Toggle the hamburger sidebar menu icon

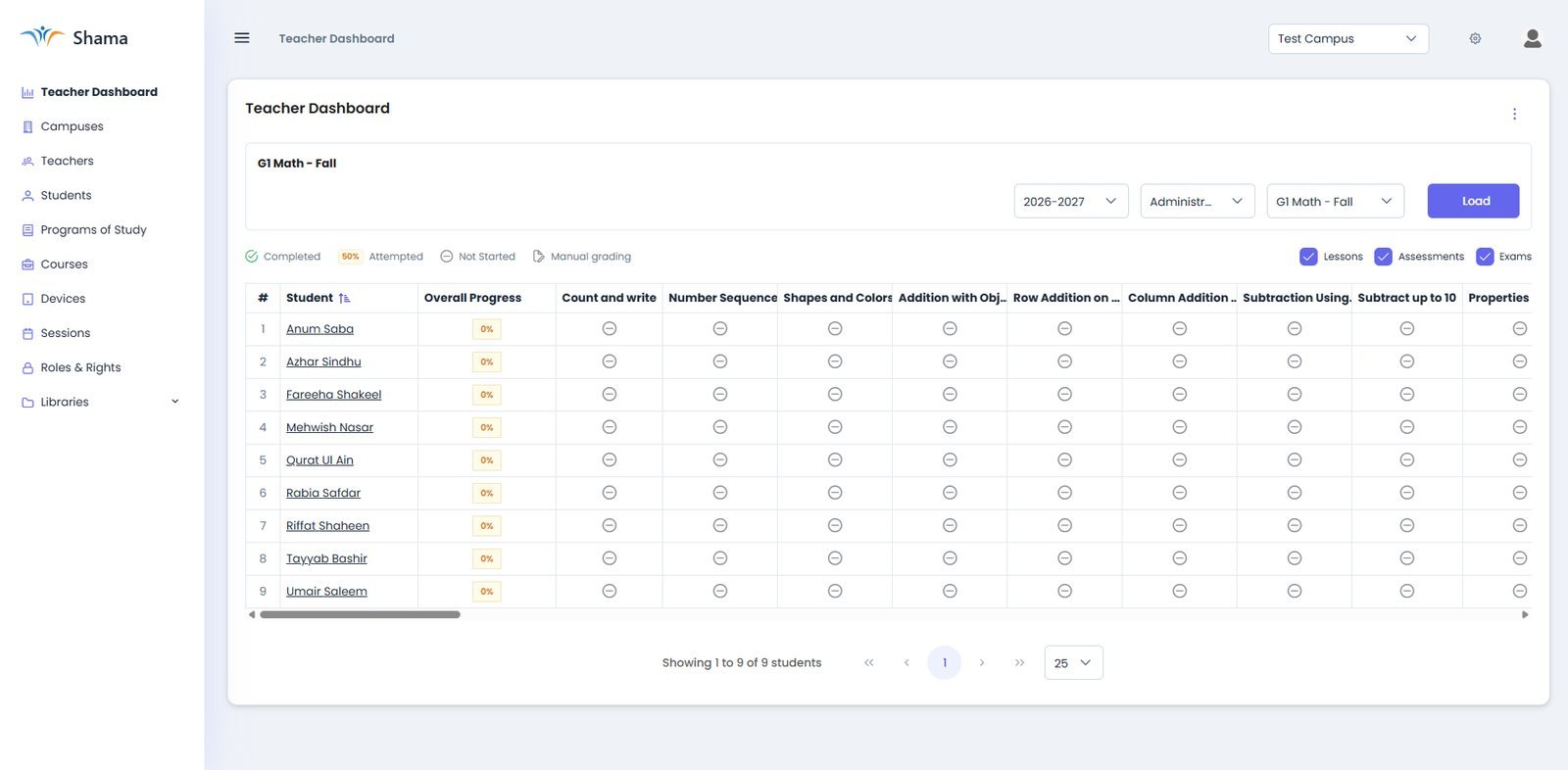(242, 38)
